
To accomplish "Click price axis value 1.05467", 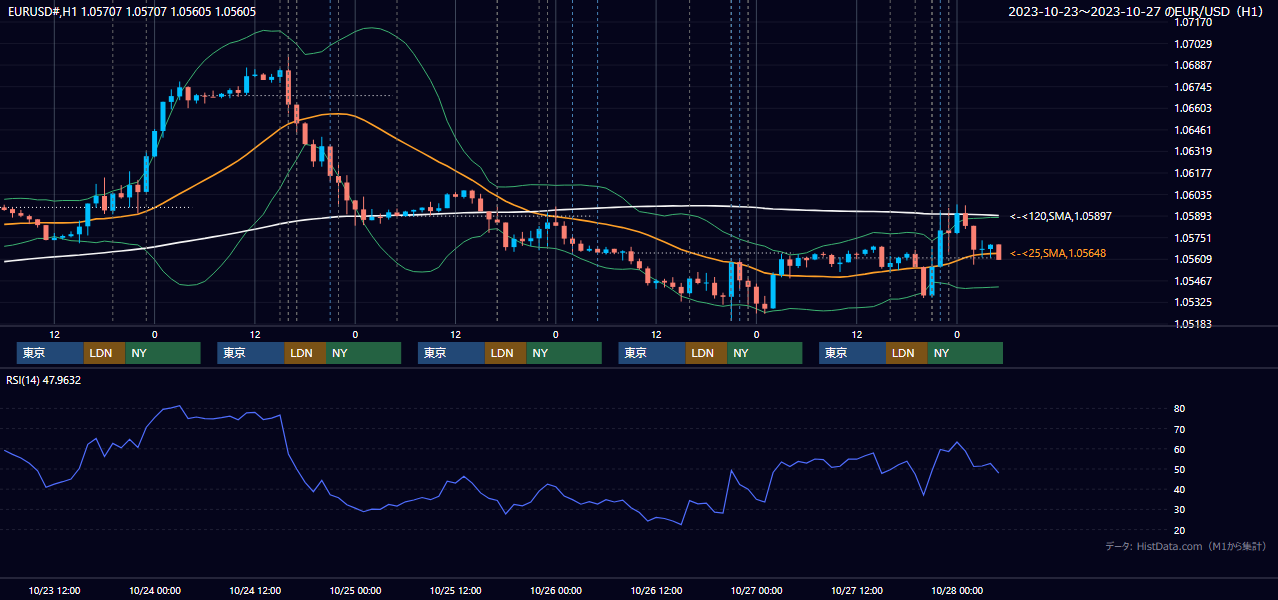I will 1194,281.
